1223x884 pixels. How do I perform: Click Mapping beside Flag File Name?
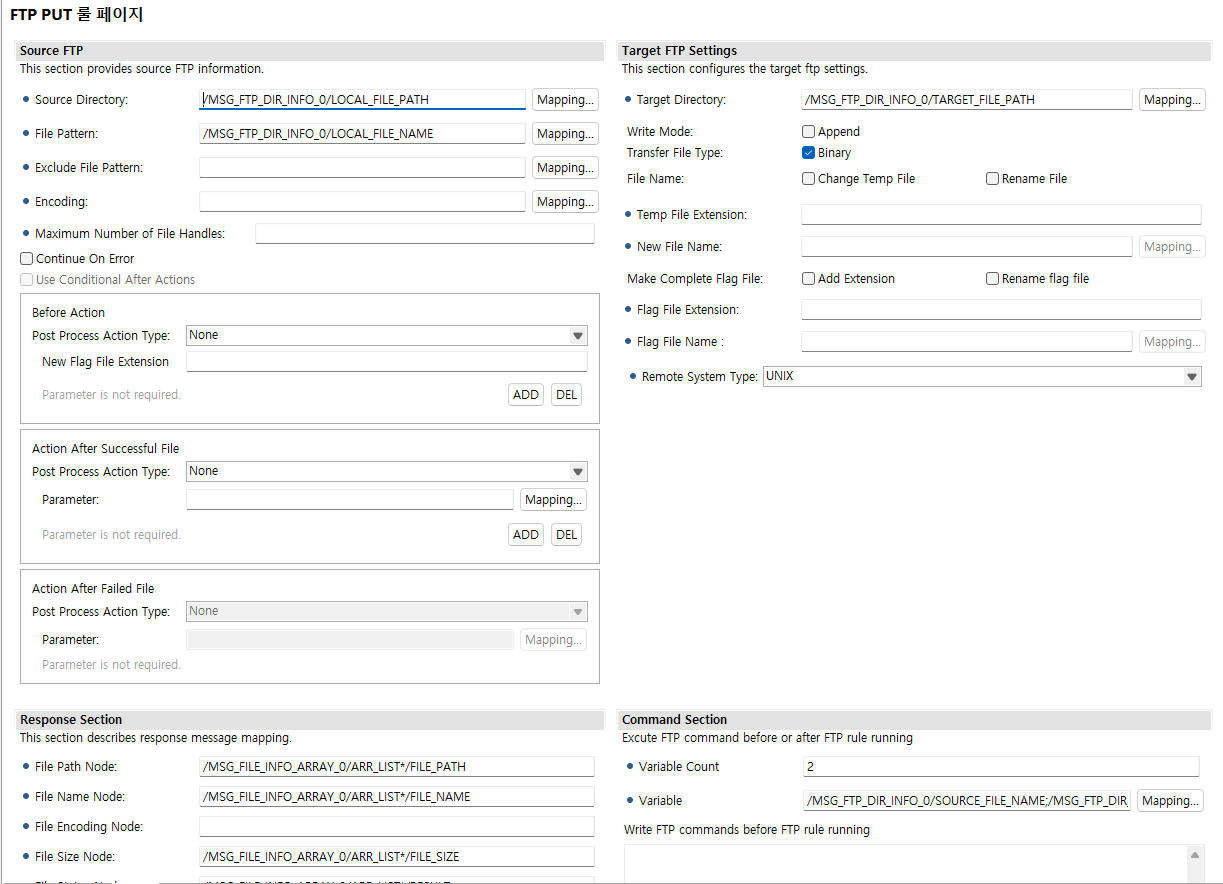[x=1171, y=341]
